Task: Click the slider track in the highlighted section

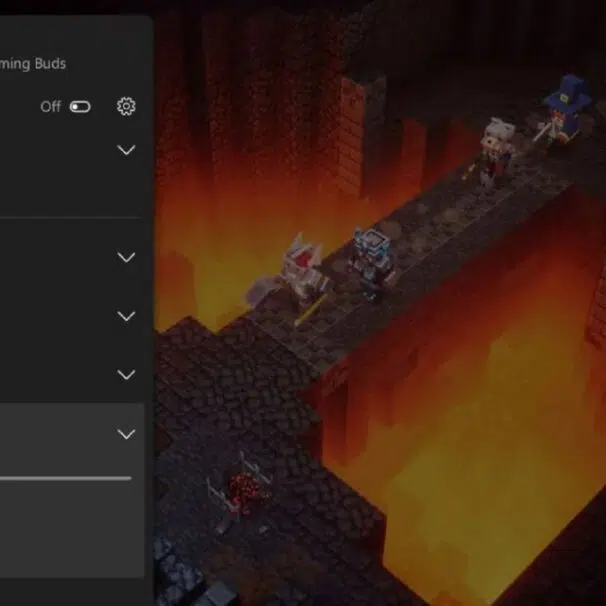Action: [66, 478]
